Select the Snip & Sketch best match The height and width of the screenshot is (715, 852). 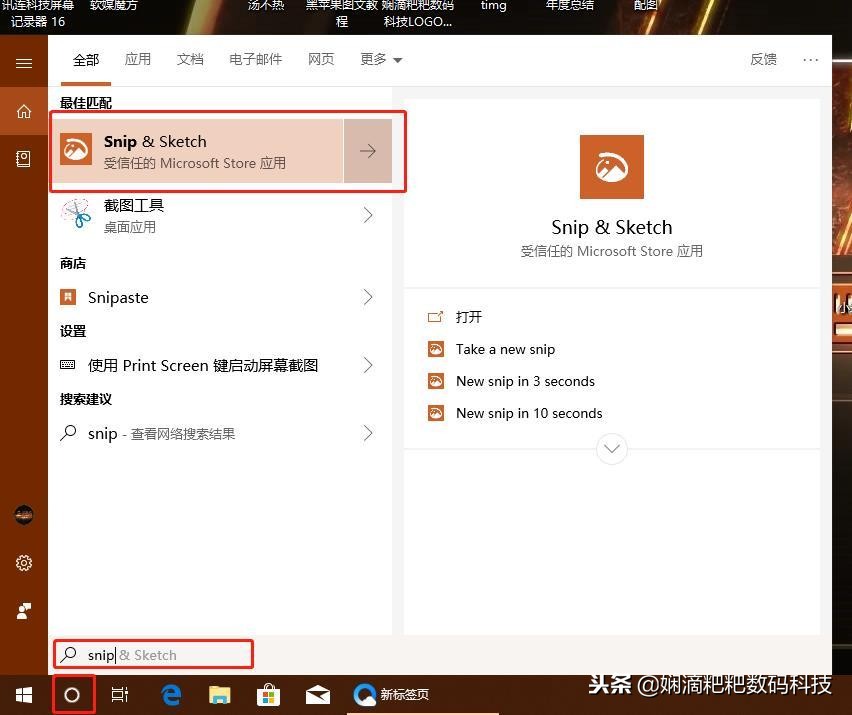coord(198,150)
